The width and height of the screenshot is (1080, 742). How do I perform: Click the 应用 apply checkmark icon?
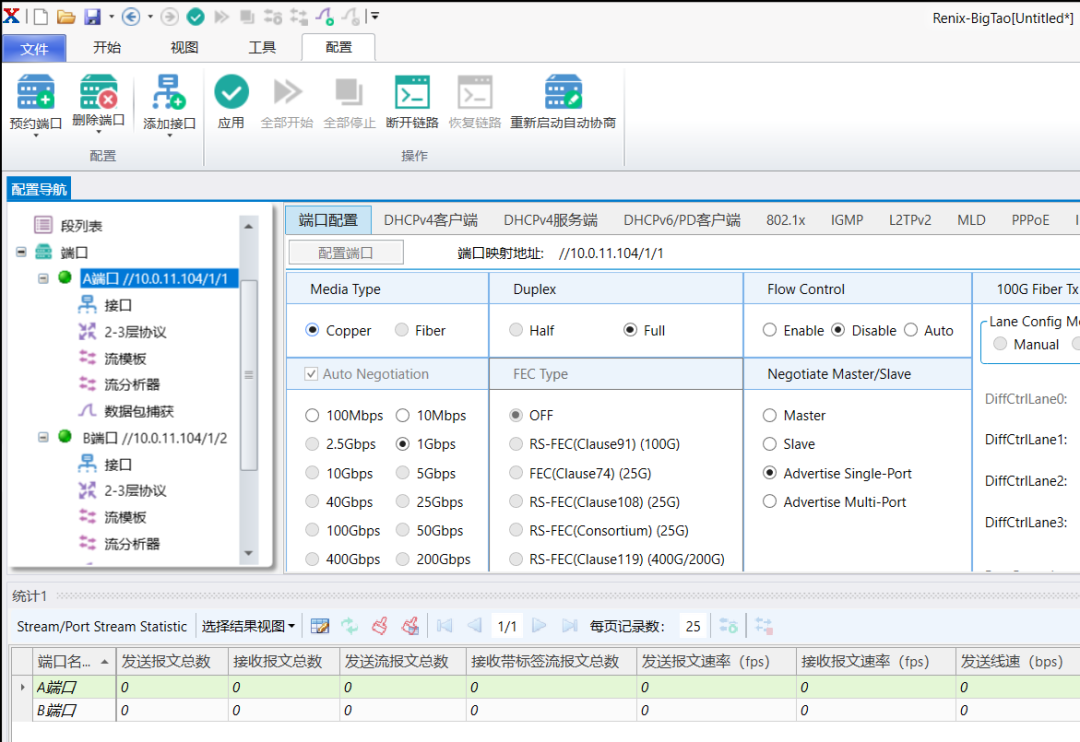[x=231, y=93]
